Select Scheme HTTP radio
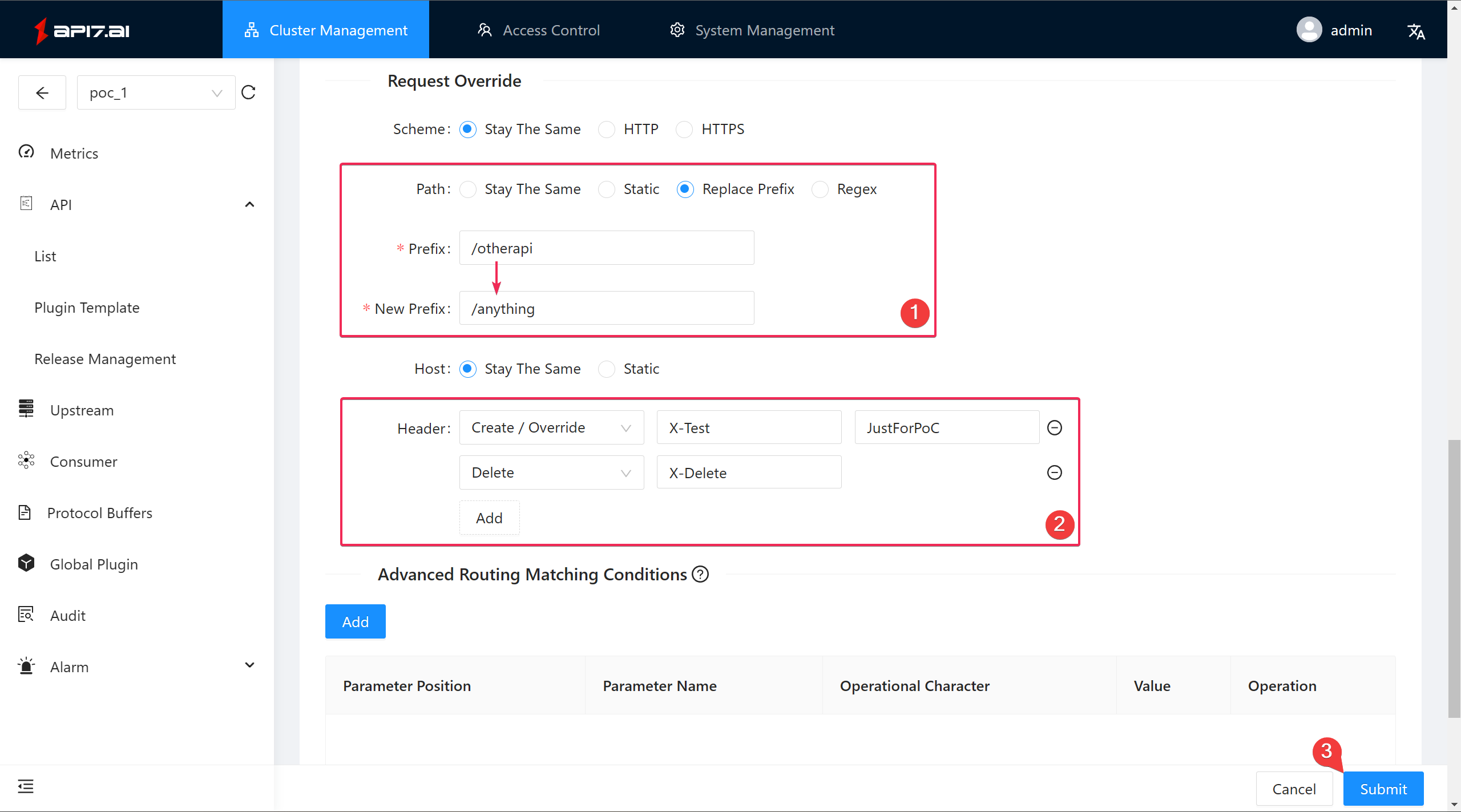The width and height of the screenshot is (1461, 812). (x=607, y=130)
